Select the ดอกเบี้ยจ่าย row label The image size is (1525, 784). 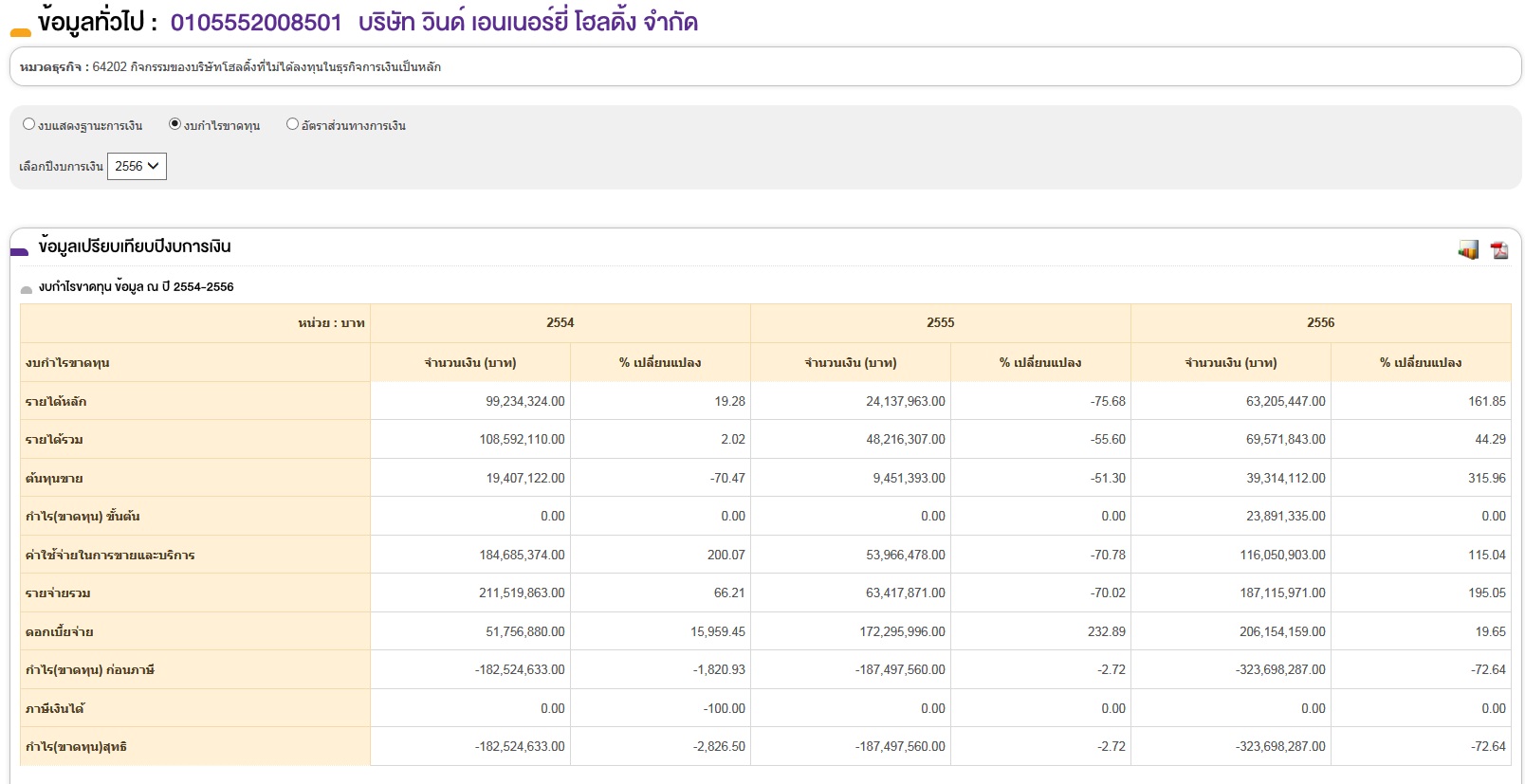[59, 632]
